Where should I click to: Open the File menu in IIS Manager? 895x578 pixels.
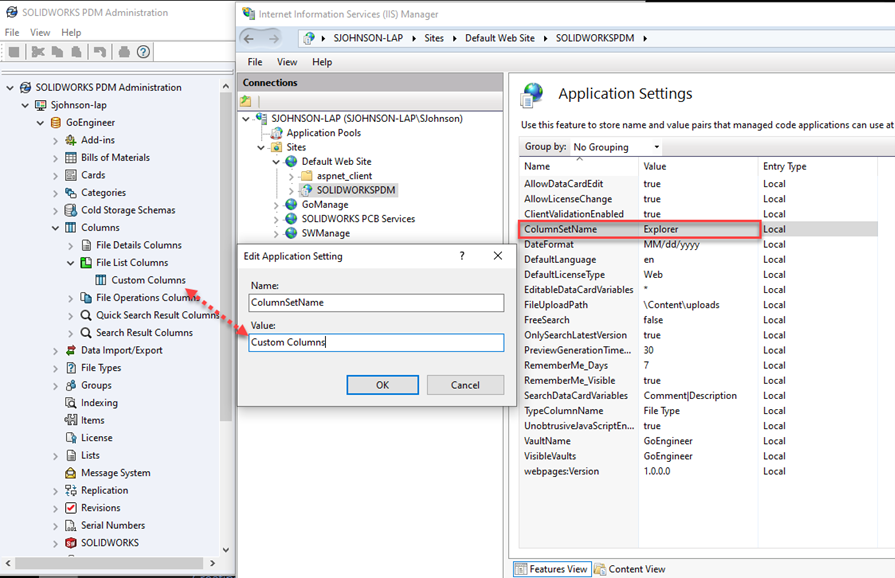(x=255, y=62)
